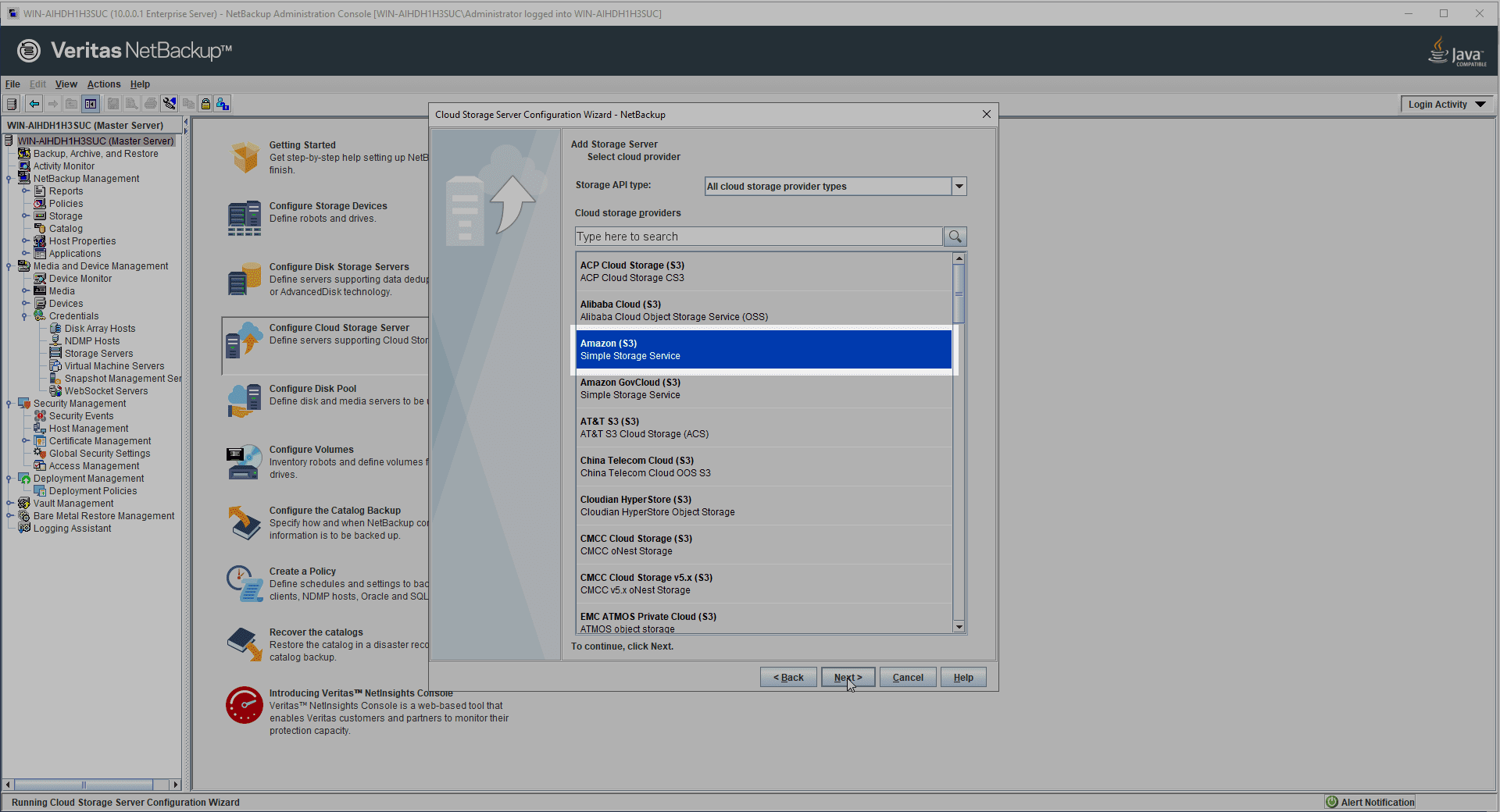Click the show/hide tree panel toolbar icon
Screen dimensions: 1500x812
pyautogui.click(x=91, y=104)
